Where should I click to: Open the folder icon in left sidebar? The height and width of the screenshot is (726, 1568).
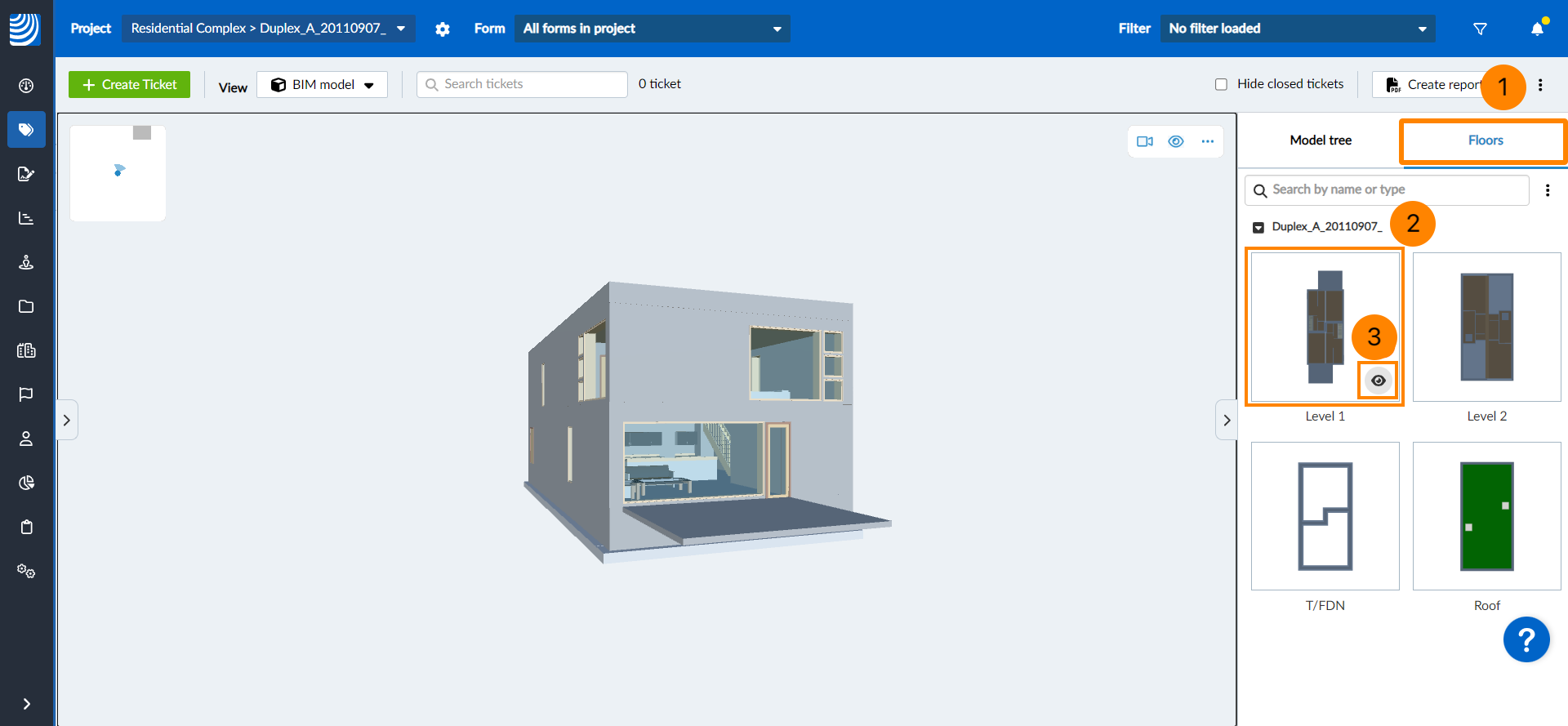point(26,306)
